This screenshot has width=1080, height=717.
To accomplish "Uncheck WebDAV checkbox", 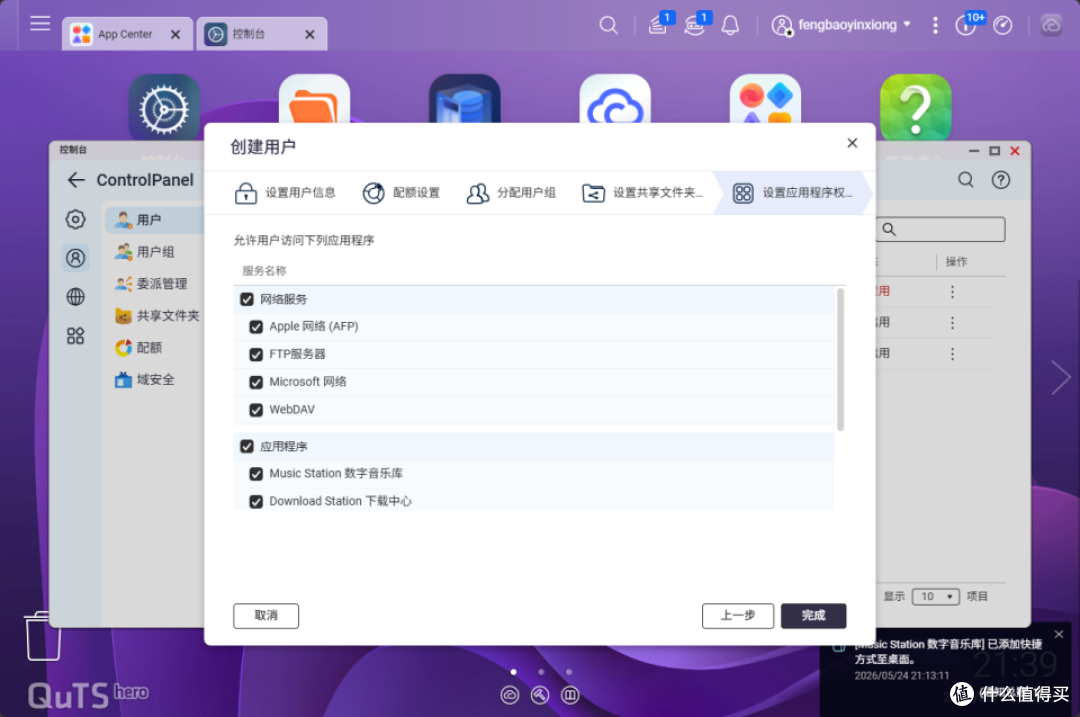I will (x=256, y=410).
